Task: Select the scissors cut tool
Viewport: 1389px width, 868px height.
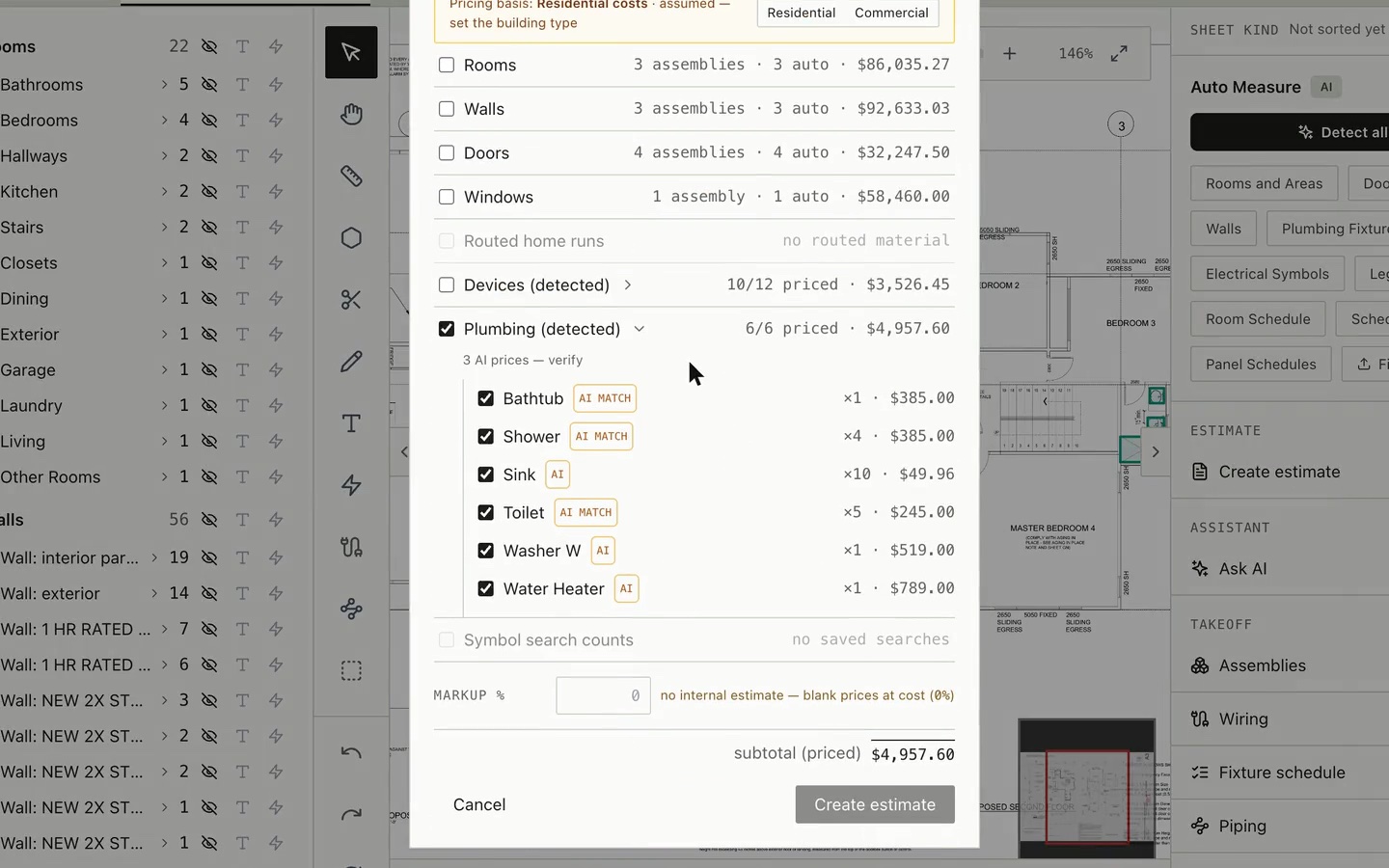Action: click(351, 299)
